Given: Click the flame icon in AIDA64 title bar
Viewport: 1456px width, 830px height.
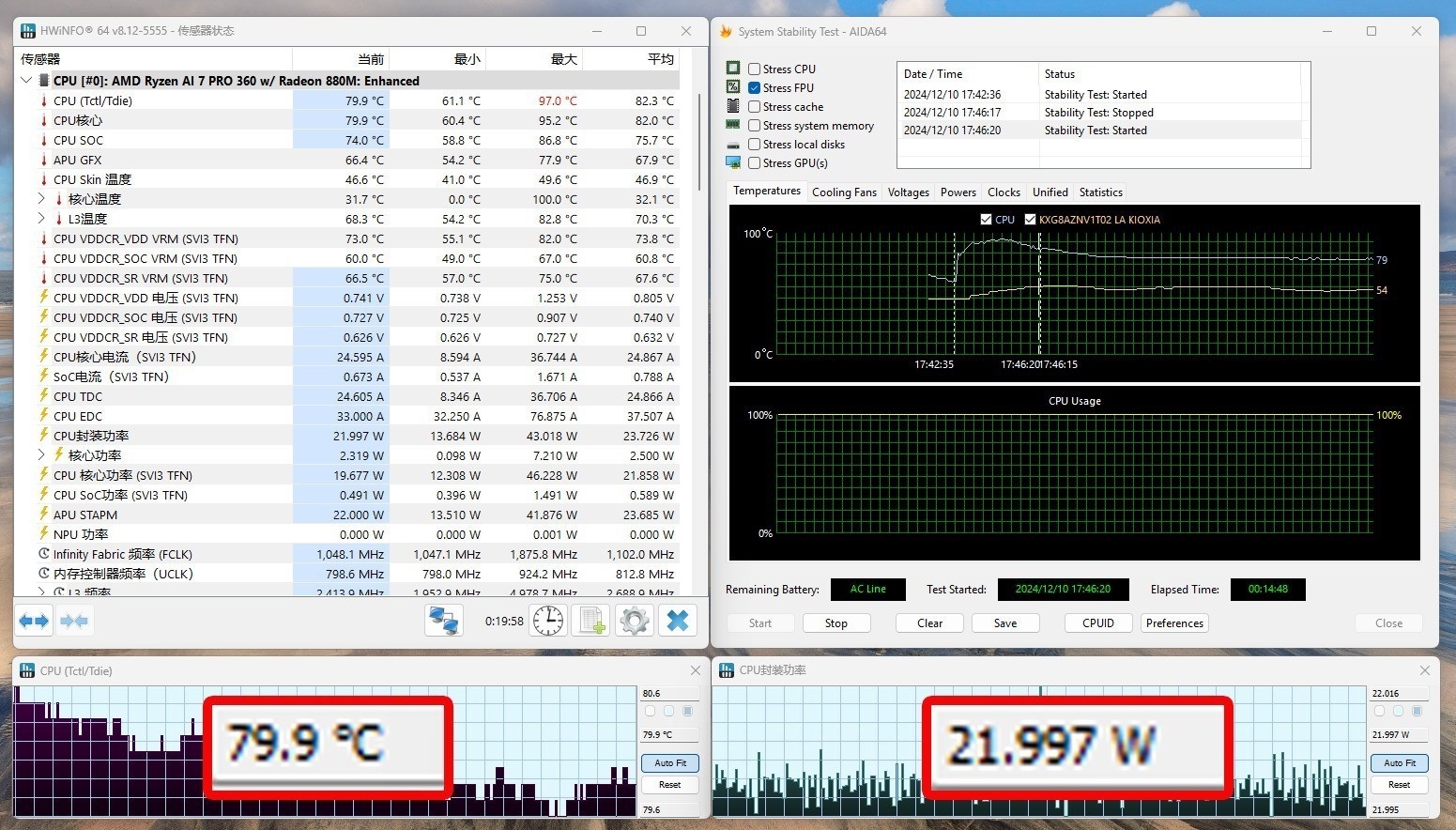Looking at the screenshot, I should point(726,32).
